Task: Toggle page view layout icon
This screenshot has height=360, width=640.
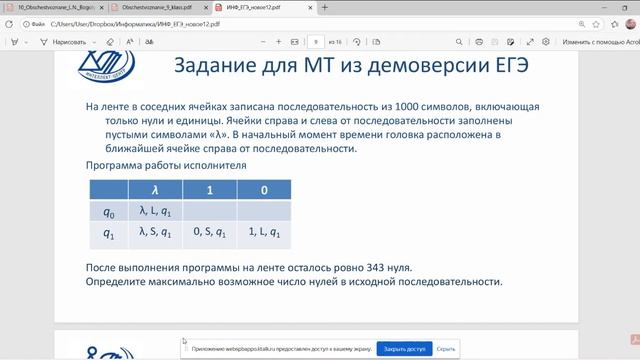Action: click(376, 42)
